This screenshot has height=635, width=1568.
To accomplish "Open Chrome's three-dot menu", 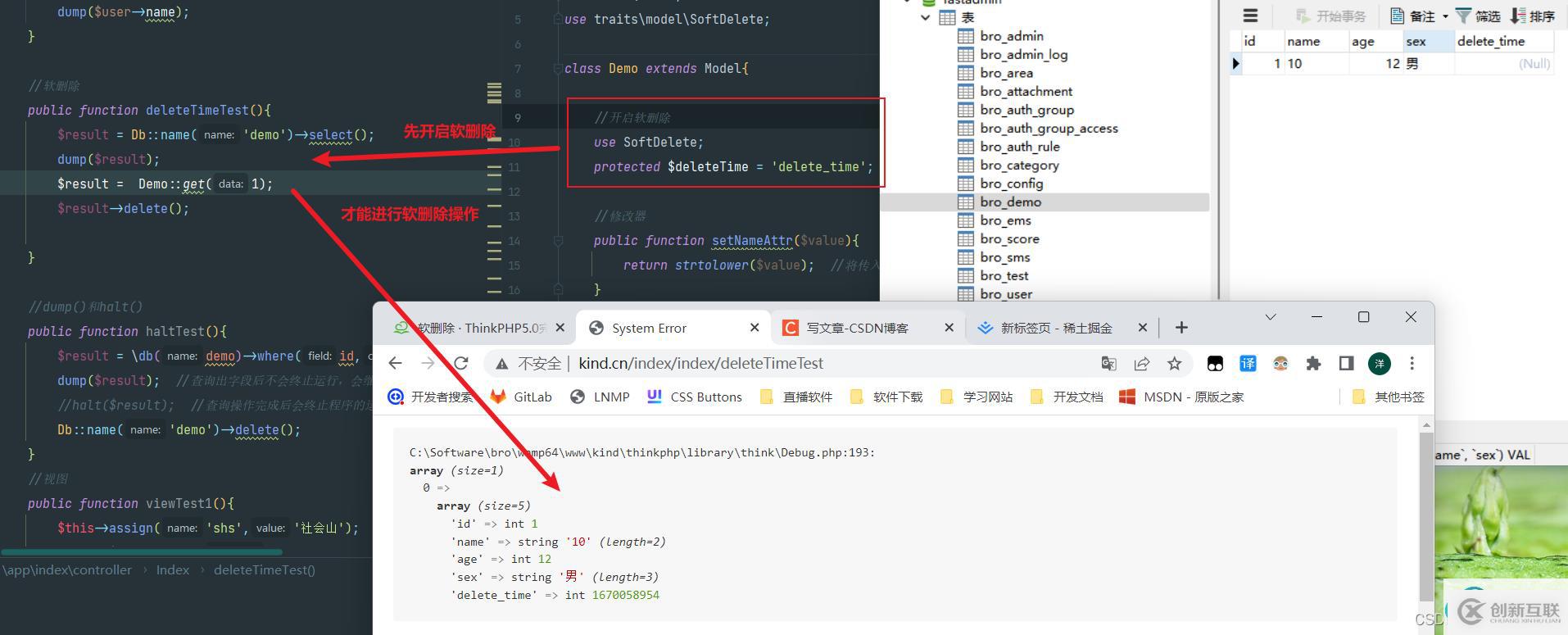I will pyautogui.click(x=1412, y=363).
